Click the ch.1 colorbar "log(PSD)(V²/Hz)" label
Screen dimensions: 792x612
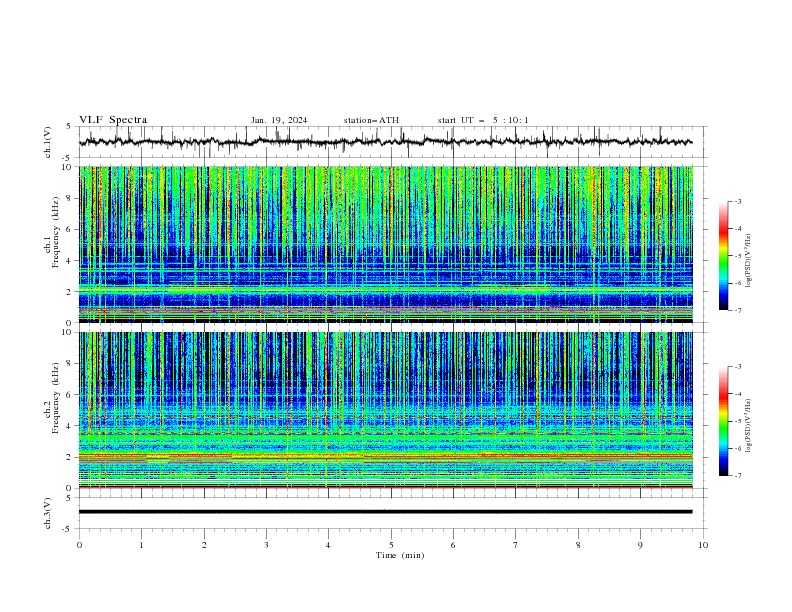click(x=749, y=261)
